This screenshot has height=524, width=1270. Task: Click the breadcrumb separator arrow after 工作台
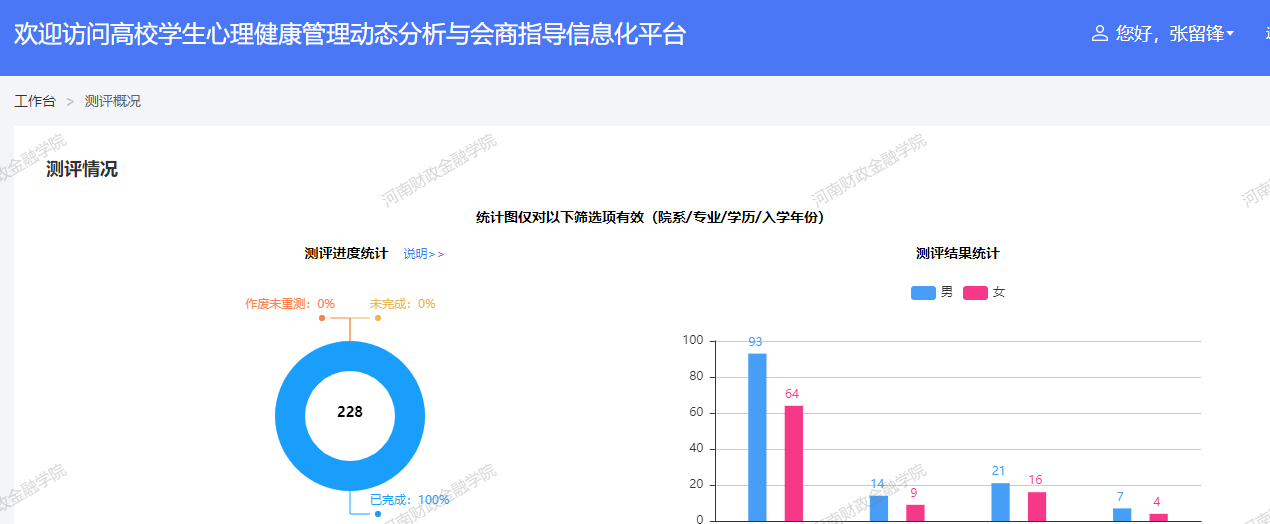click(70, 101)
